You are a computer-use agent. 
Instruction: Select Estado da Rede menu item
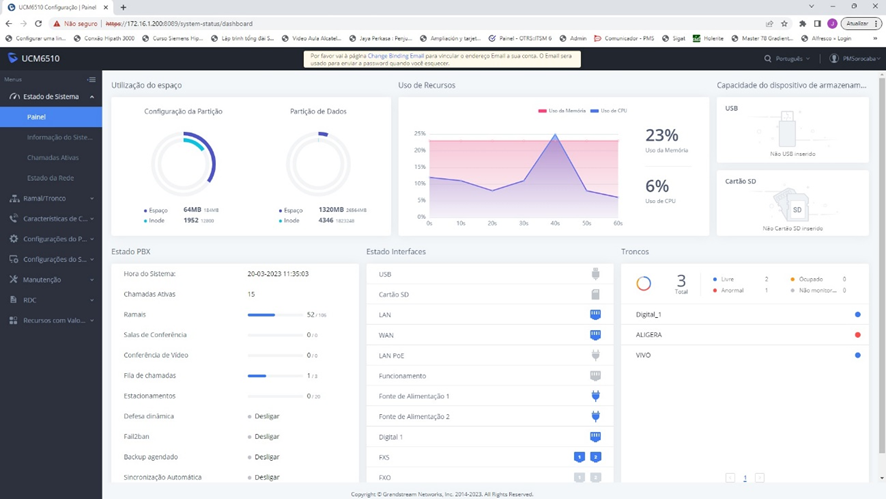(51, 178)
